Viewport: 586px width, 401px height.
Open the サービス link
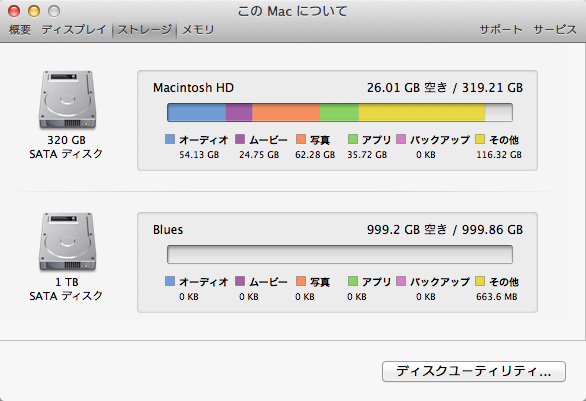point(555,30)
